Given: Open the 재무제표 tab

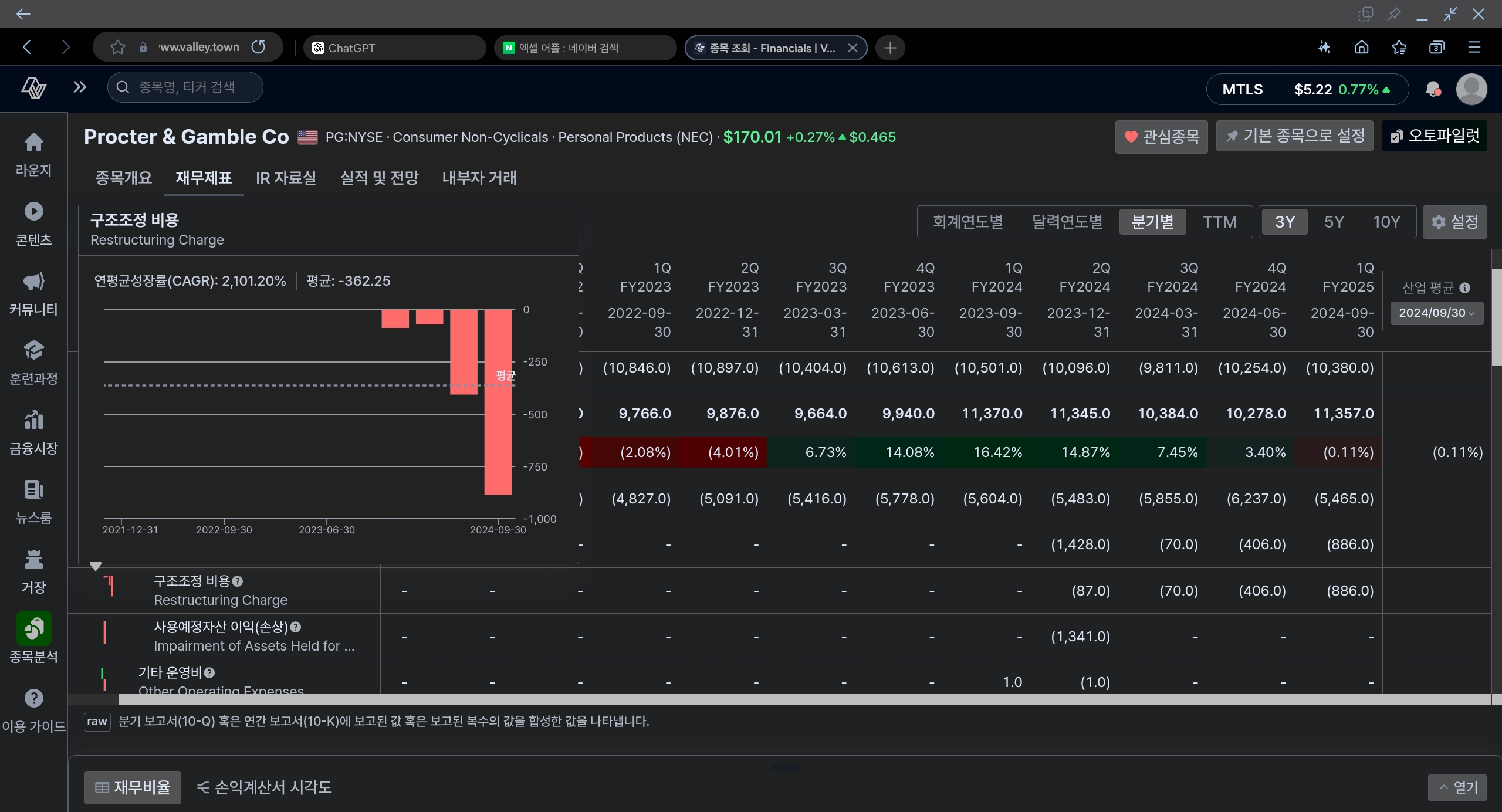Looking at the screenshot, I should point(204,178).
